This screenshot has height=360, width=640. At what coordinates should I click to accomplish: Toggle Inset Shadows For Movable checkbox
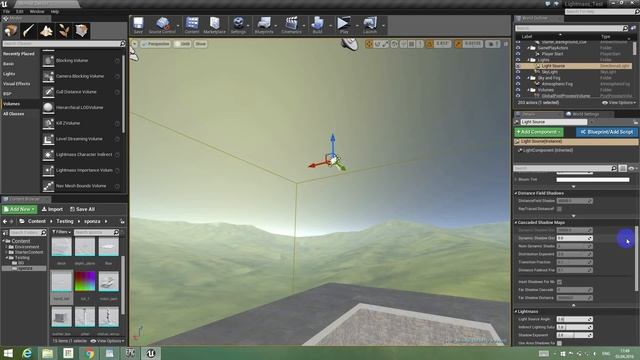coord(559,282)
